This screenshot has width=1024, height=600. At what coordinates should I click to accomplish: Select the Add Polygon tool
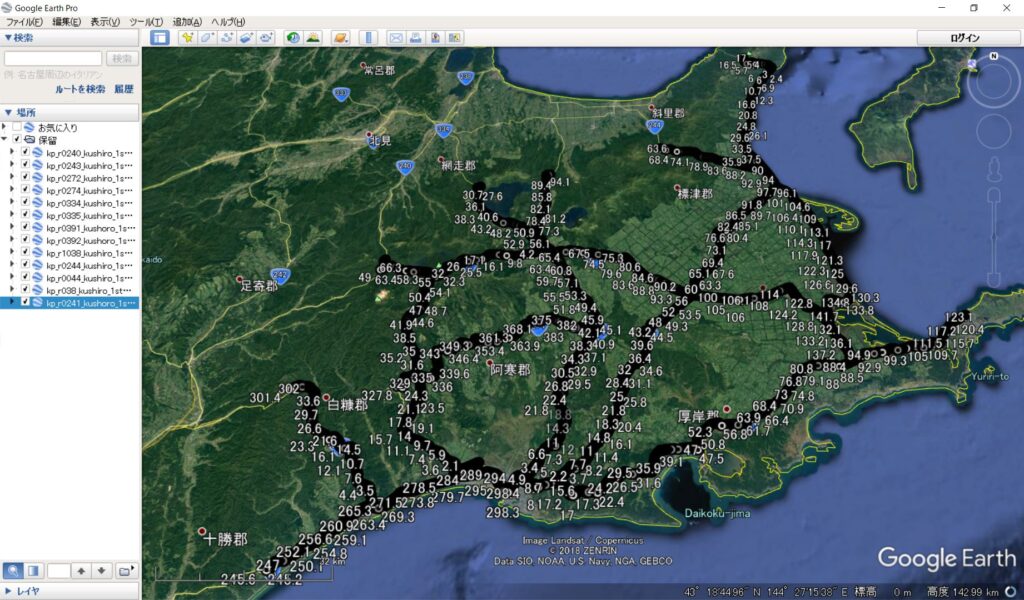(x=207, y=38)
